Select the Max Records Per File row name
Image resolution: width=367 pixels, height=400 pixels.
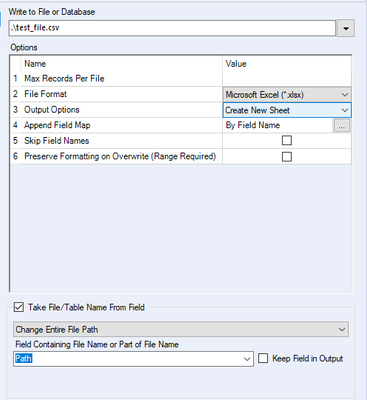click(x=64, y=79)
